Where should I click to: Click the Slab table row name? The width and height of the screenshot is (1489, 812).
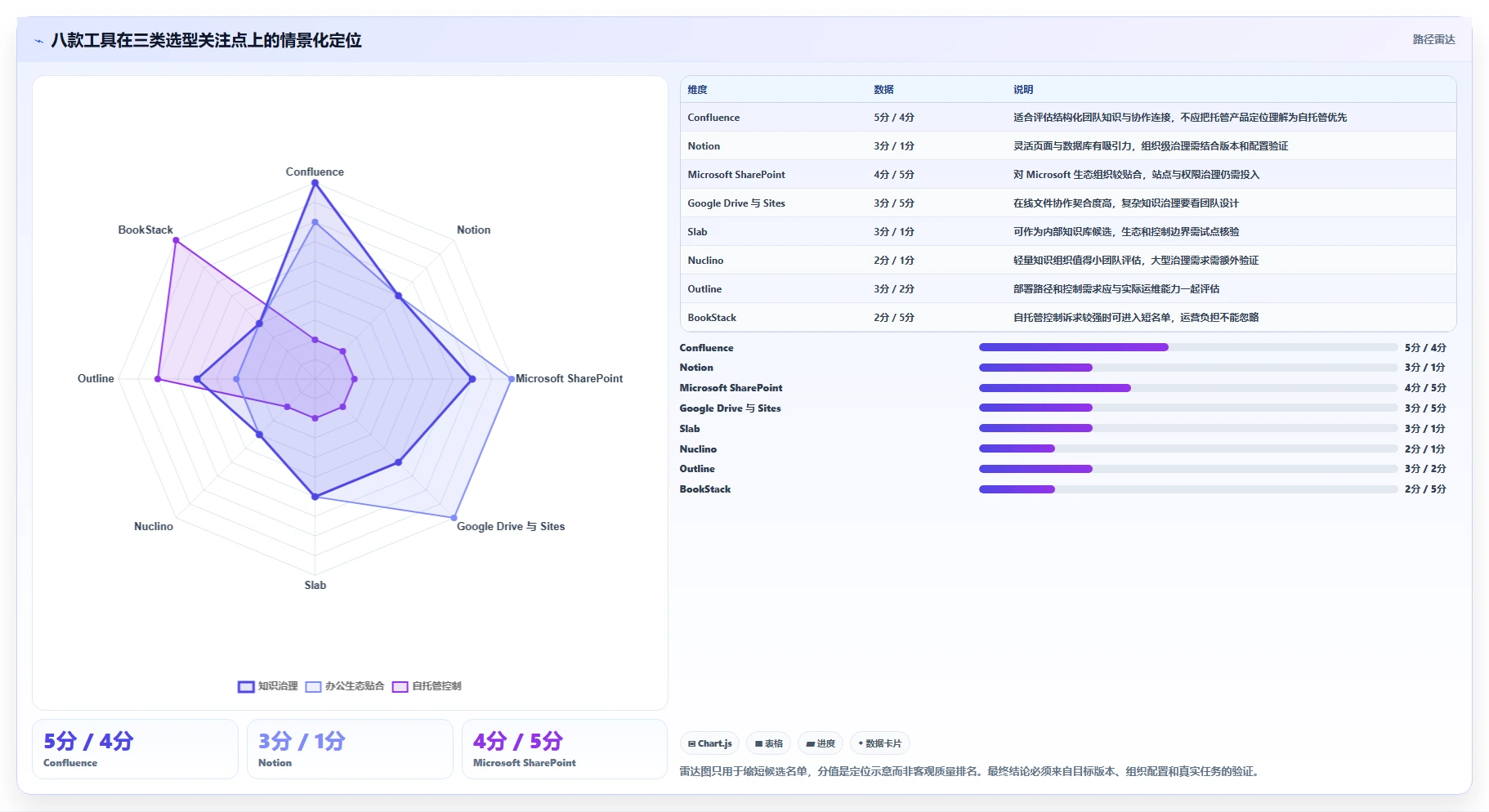[x=697, y=232]
